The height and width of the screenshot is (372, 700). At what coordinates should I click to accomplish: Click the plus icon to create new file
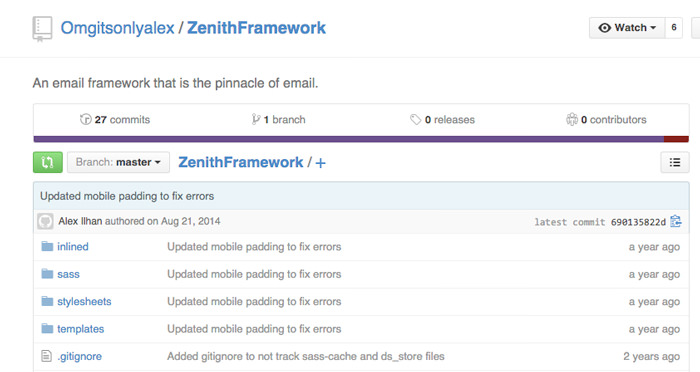tap(320, 163)
